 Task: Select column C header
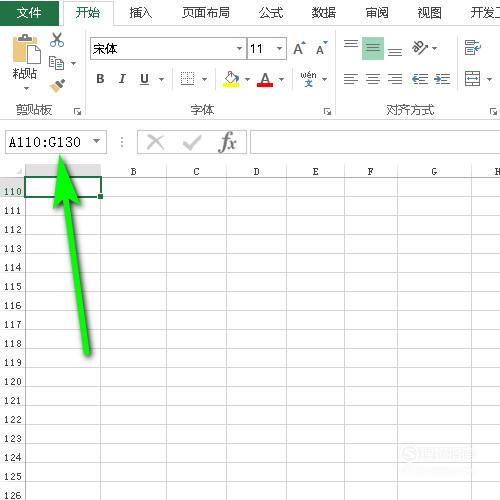pos(196,171)
